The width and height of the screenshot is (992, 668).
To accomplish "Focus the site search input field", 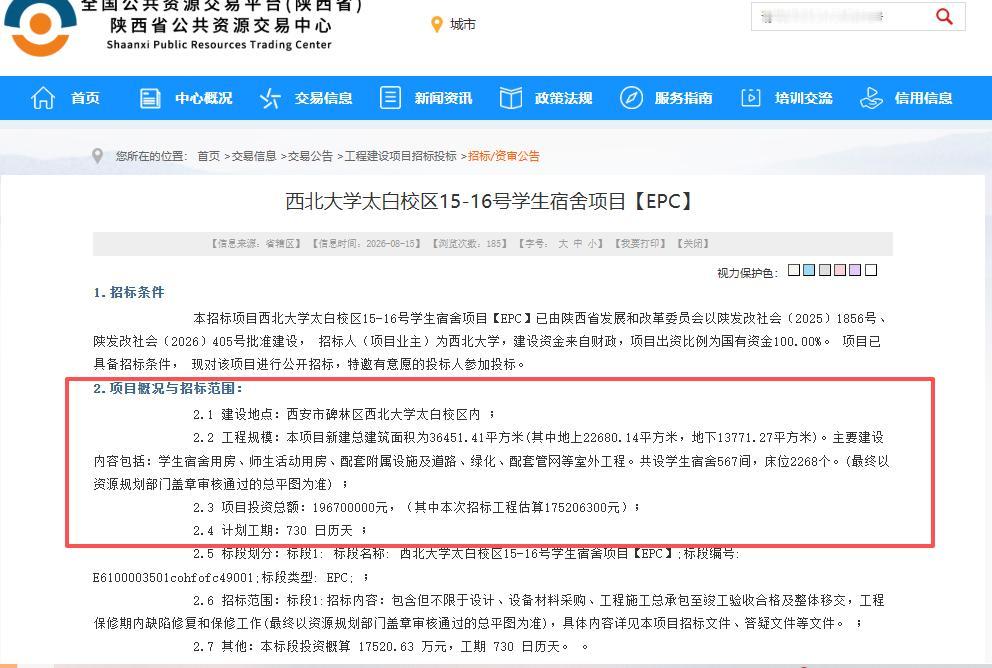I will coord(841,16).
